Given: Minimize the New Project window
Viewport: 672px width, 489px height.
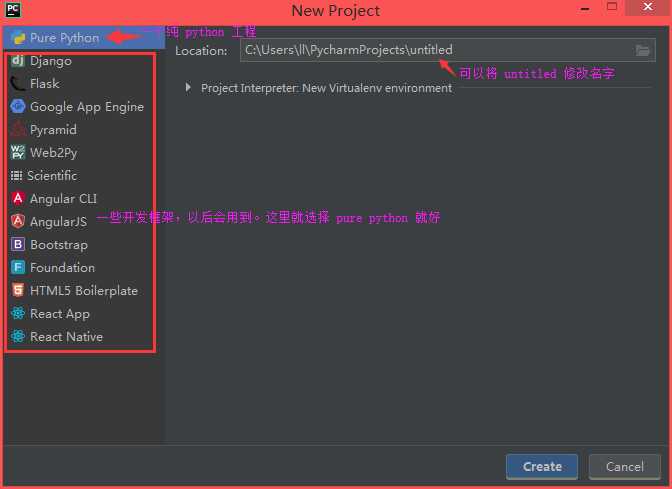Looking at the screenshot, I should 585,8.
